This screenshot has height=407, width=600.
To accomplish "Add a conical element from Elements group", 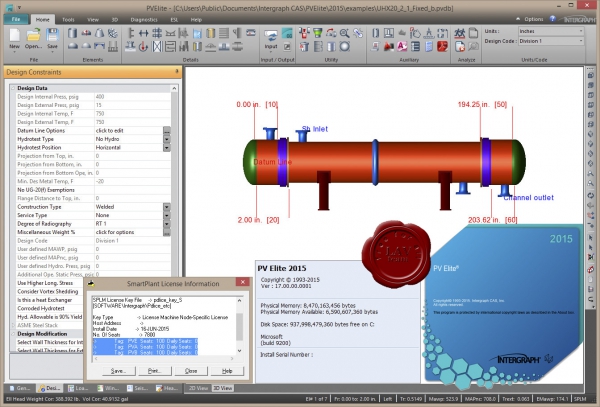I will (99, 33).
